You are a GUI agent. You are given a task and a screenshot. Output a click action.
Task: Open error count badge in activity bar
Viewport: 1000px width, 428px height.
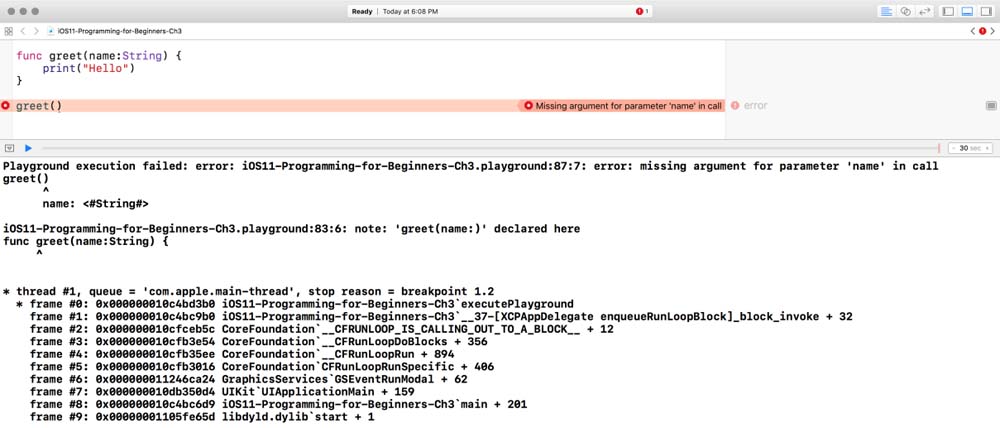(642, 11)
